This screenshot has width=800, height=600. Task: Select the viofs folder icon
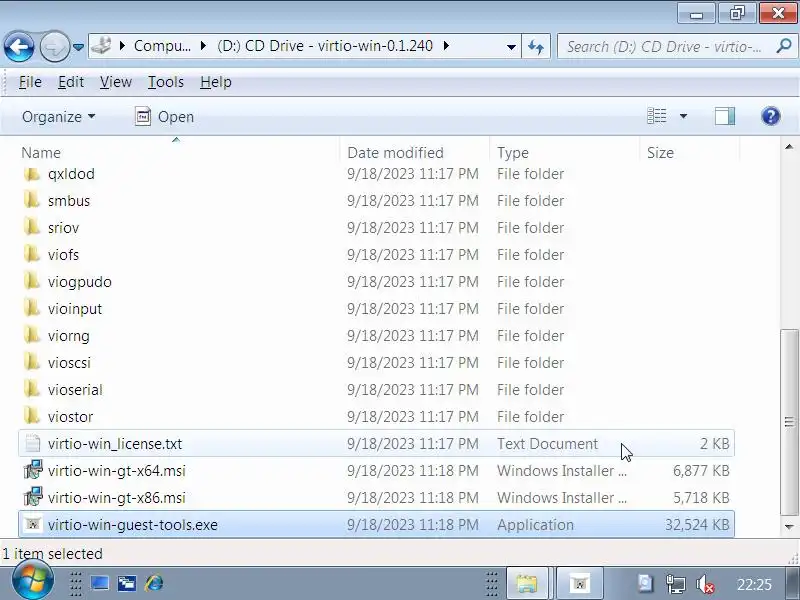click(x=32, y=255)
